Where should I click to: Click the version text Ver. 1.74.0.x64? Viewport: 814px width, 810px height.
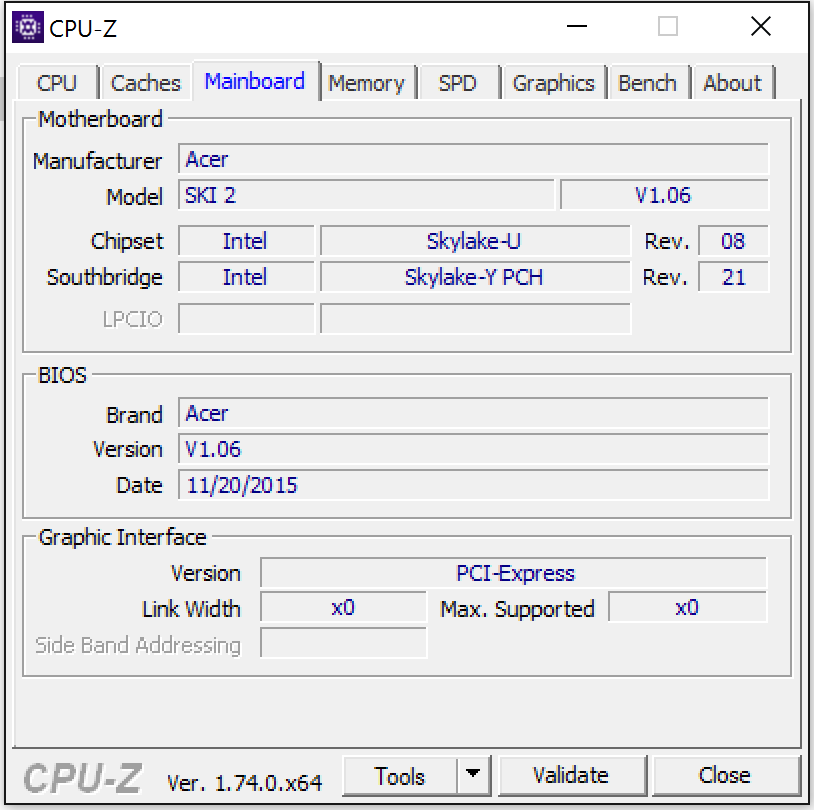(245, 782)
